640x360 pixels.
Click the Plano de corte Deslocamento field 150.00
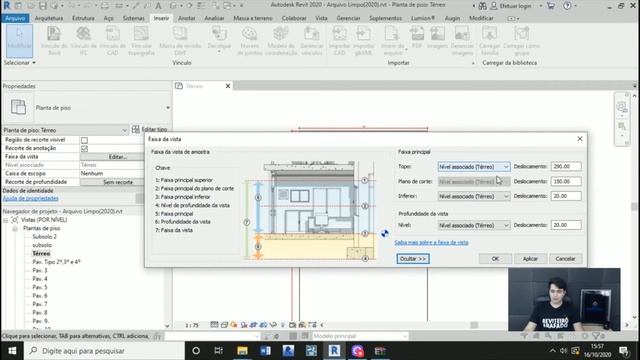(566, 182)
